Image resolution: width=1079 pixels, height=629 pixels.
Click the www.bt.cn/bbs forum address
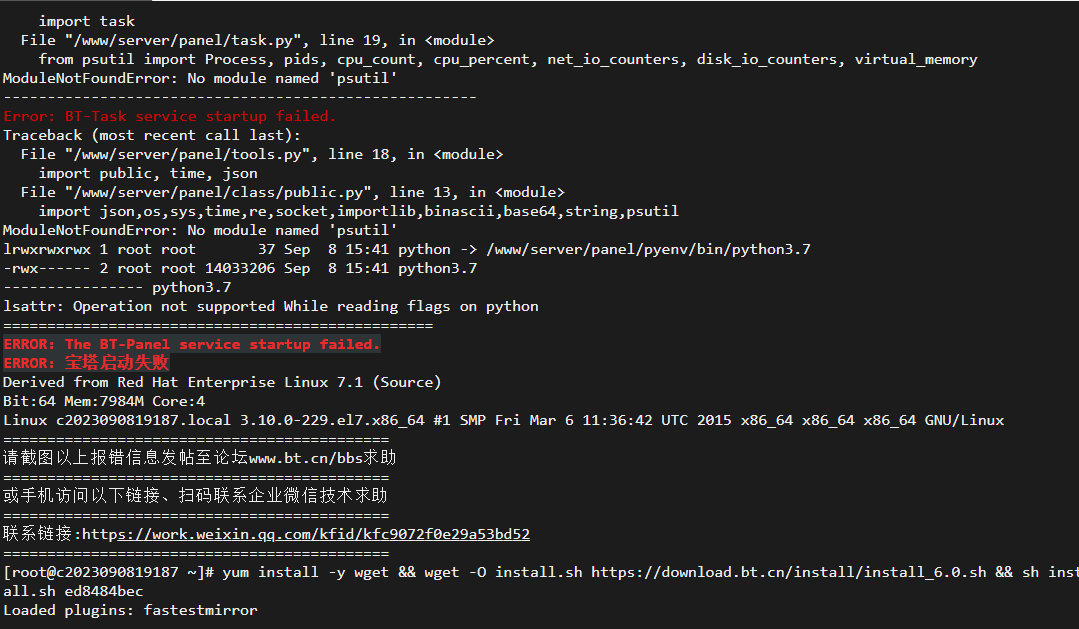[306, 458]
